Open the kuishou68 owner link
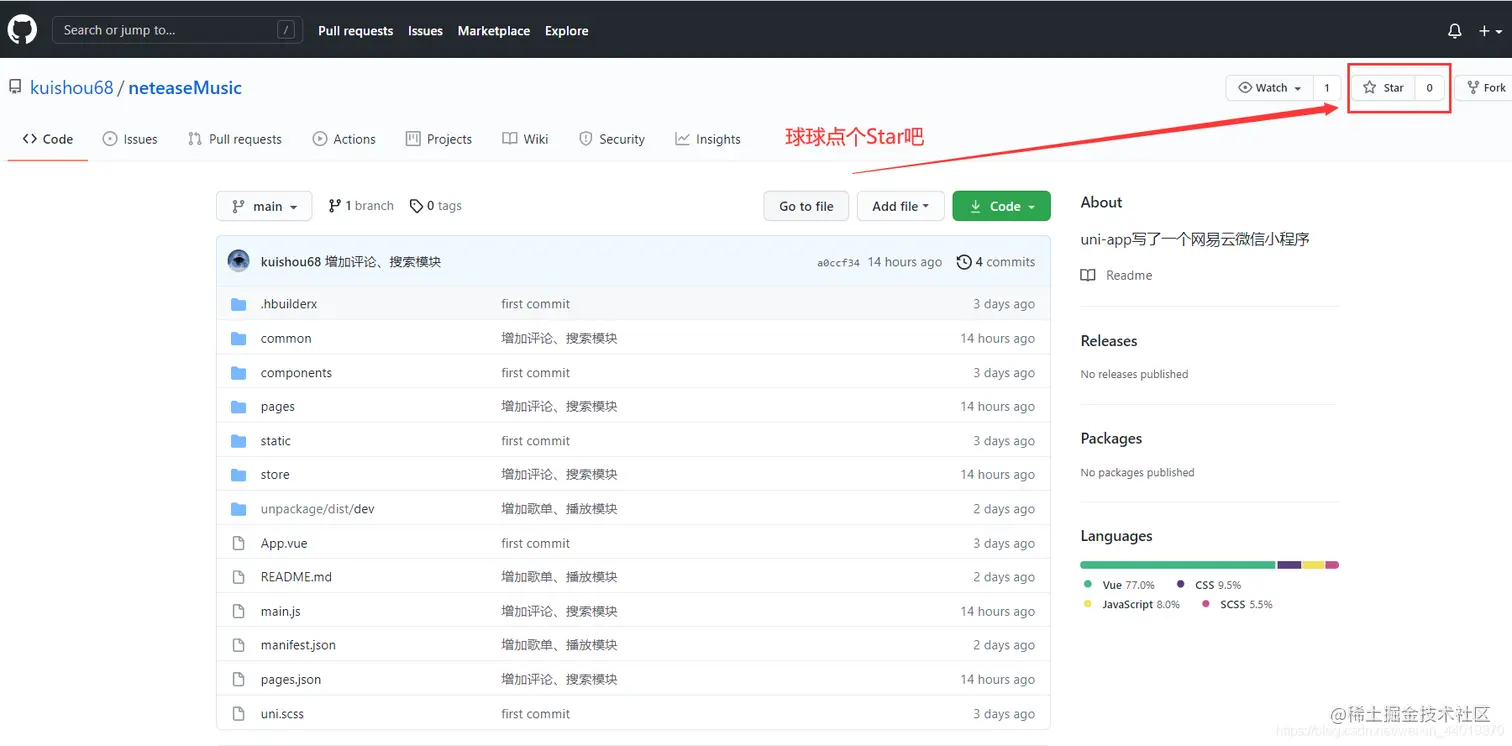The image size is (1512, 746). click(x=72, y=88)
